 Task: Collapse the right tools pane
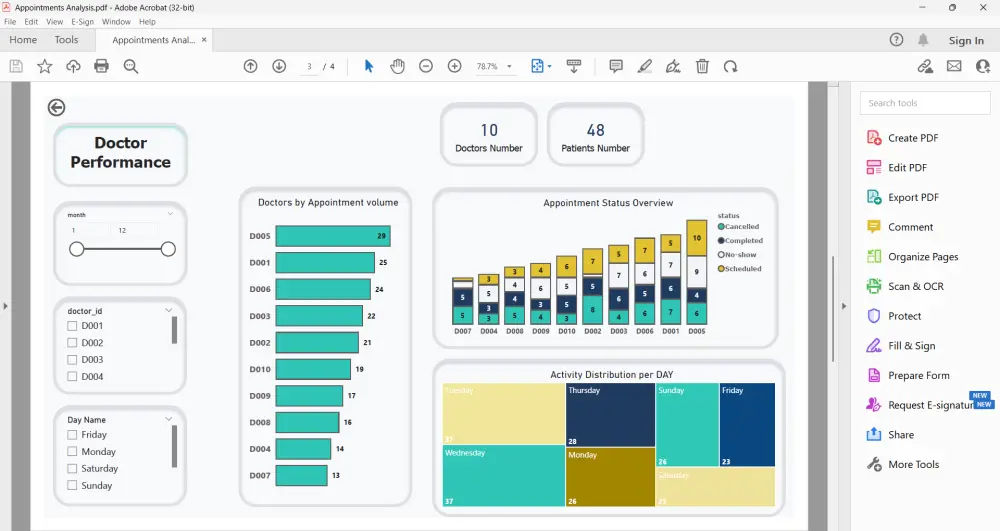[844, 306]
